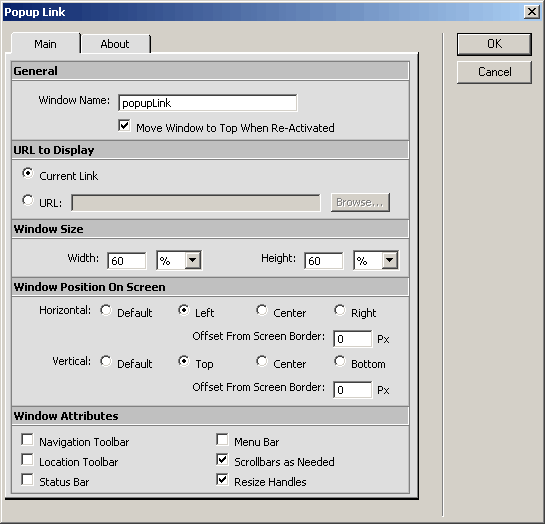Viewport: 545px width, 524px height.
Task: Select the Main tab
Action: (x=46, y=44)
